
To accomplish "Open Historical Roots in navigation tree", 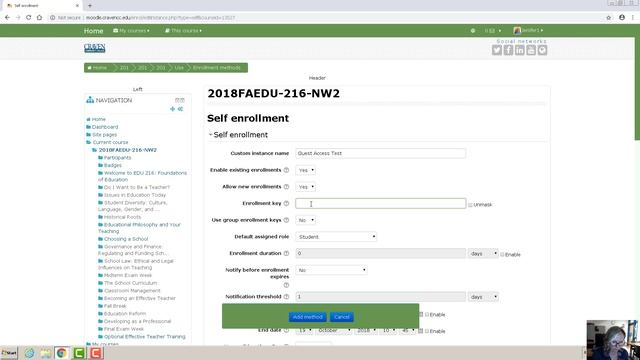I will (122, 217).
